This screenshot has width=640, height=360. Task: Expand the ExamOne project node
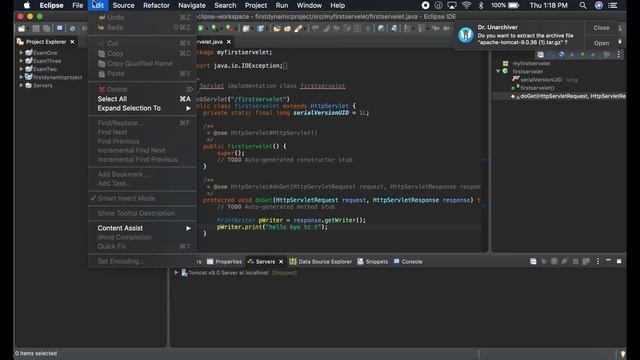[x=21, y=53]
